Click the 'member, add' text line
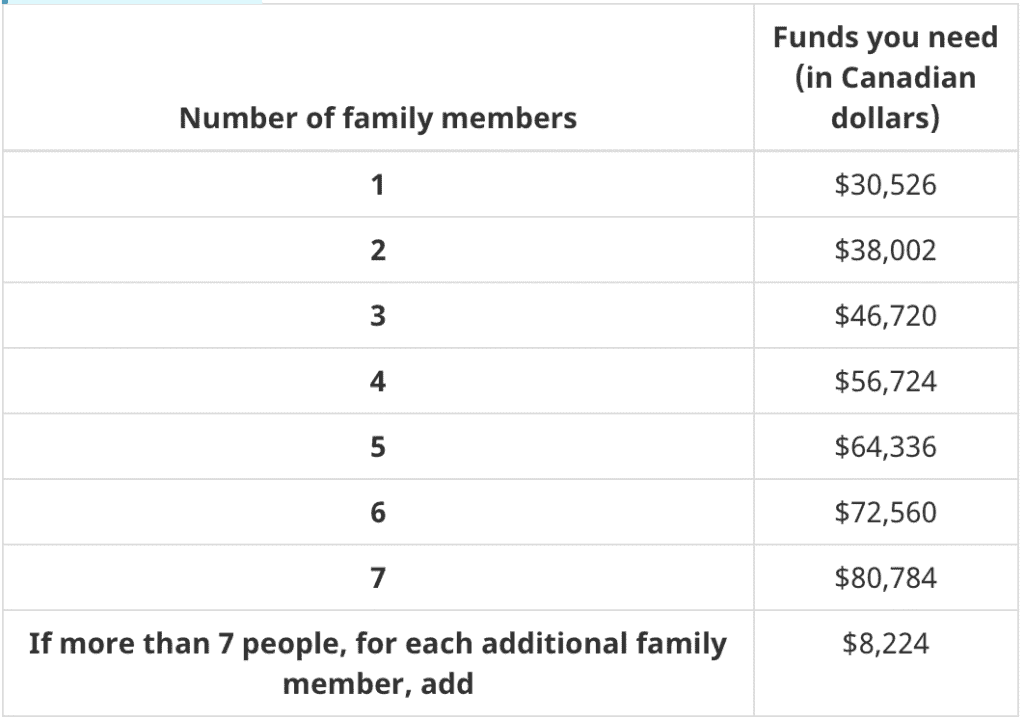 pos(378,686)
